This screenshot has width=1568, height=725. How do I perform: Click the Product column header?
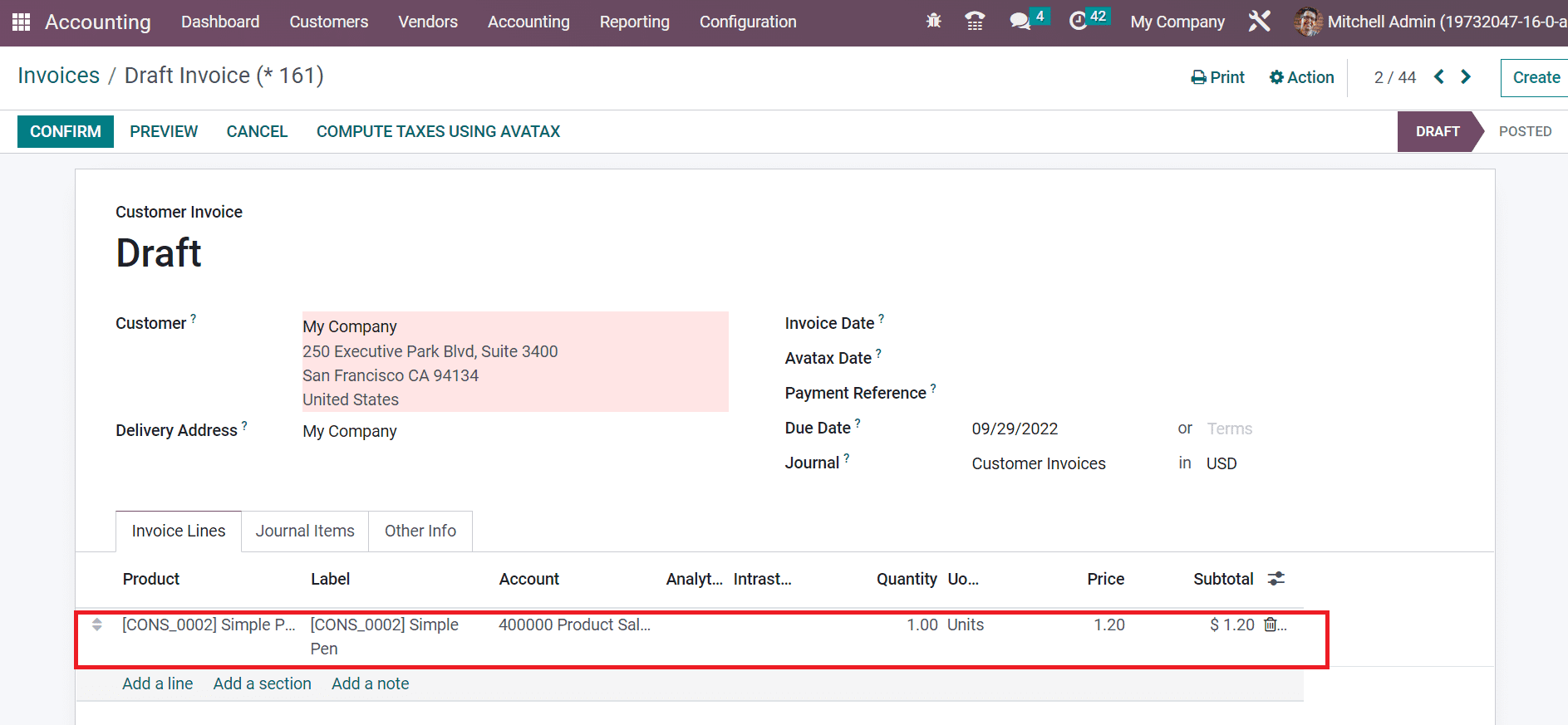coord(151,579)
